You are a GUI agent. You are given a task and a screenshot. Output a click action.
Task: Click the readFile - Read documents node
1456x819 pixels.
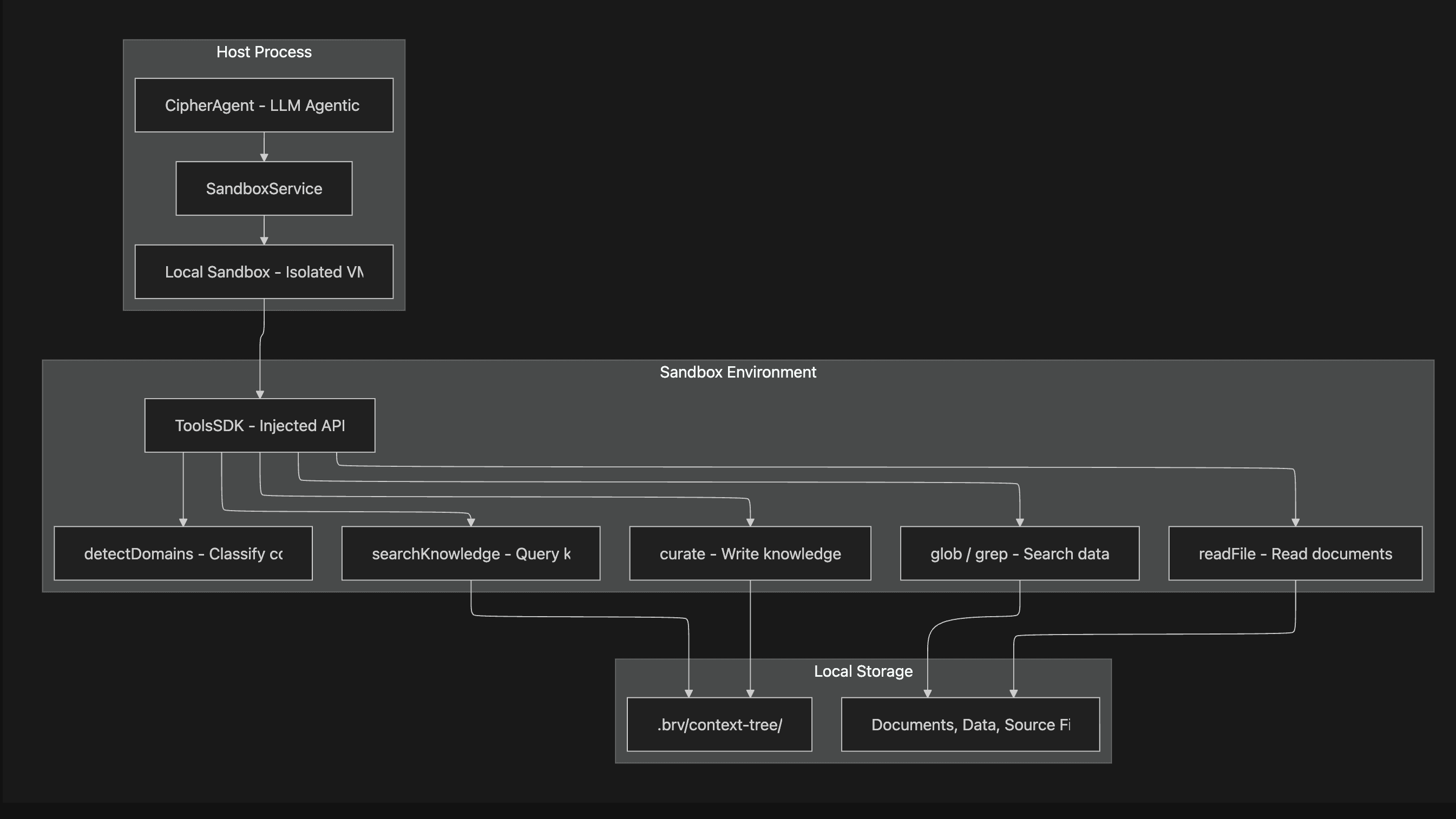(1295, 553)
